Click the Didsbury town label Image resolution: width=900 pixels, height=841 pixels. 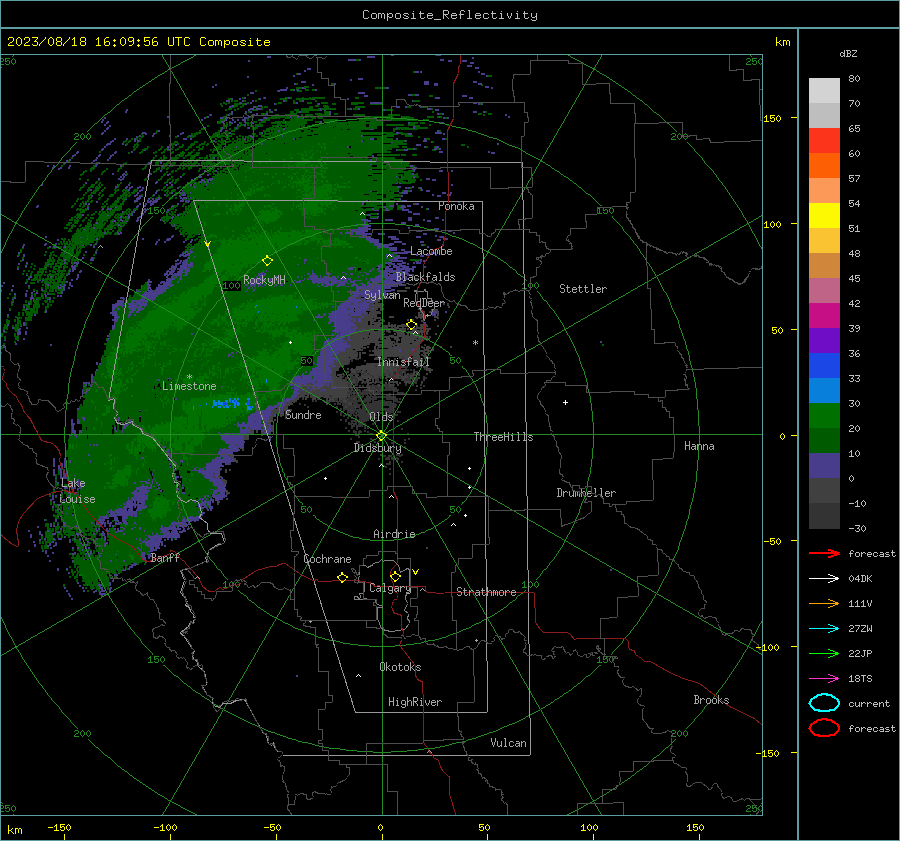point(378,448)
